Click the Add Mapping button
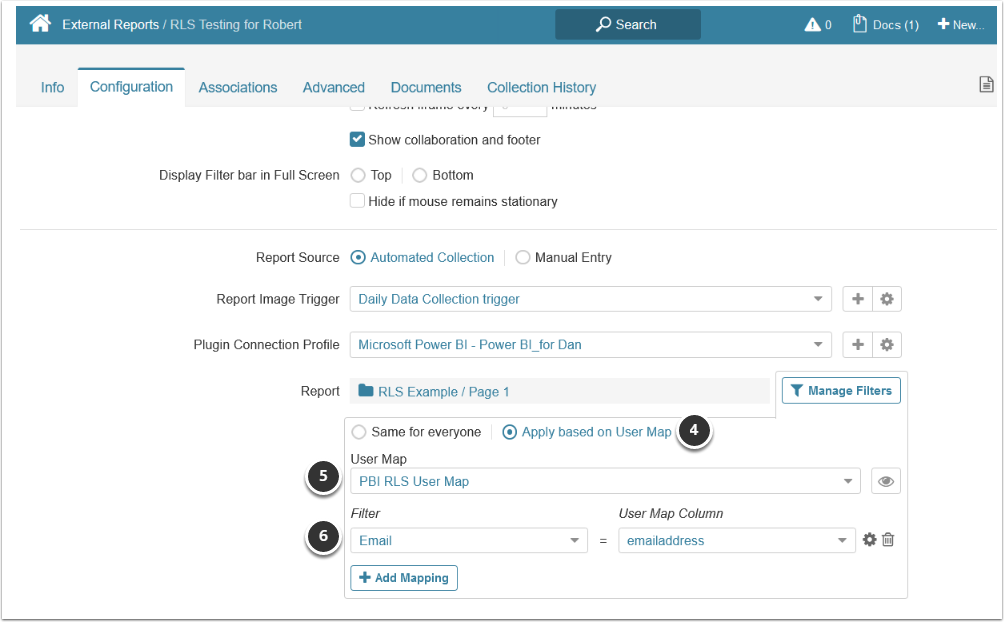This screenshot has width=1004, height=622. (404, 578)
